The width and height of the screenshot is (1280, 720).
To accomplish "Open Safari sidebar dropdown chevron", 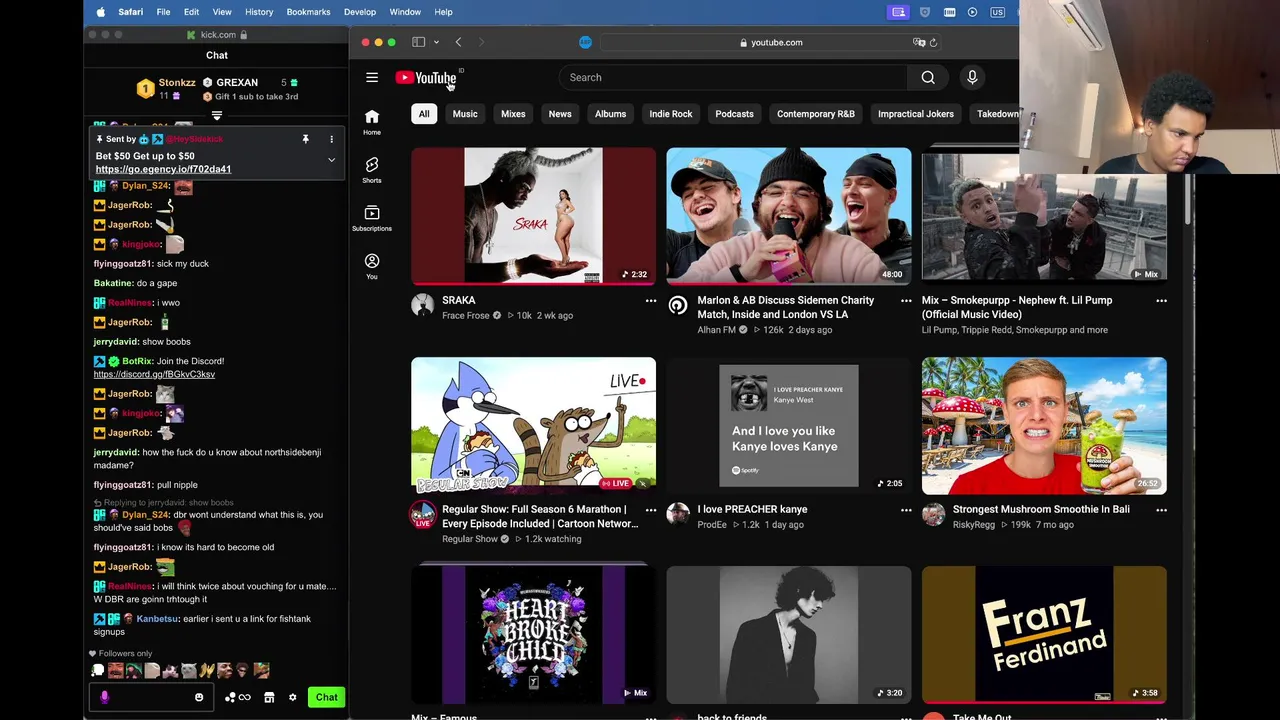I will [x=436, y=42].
